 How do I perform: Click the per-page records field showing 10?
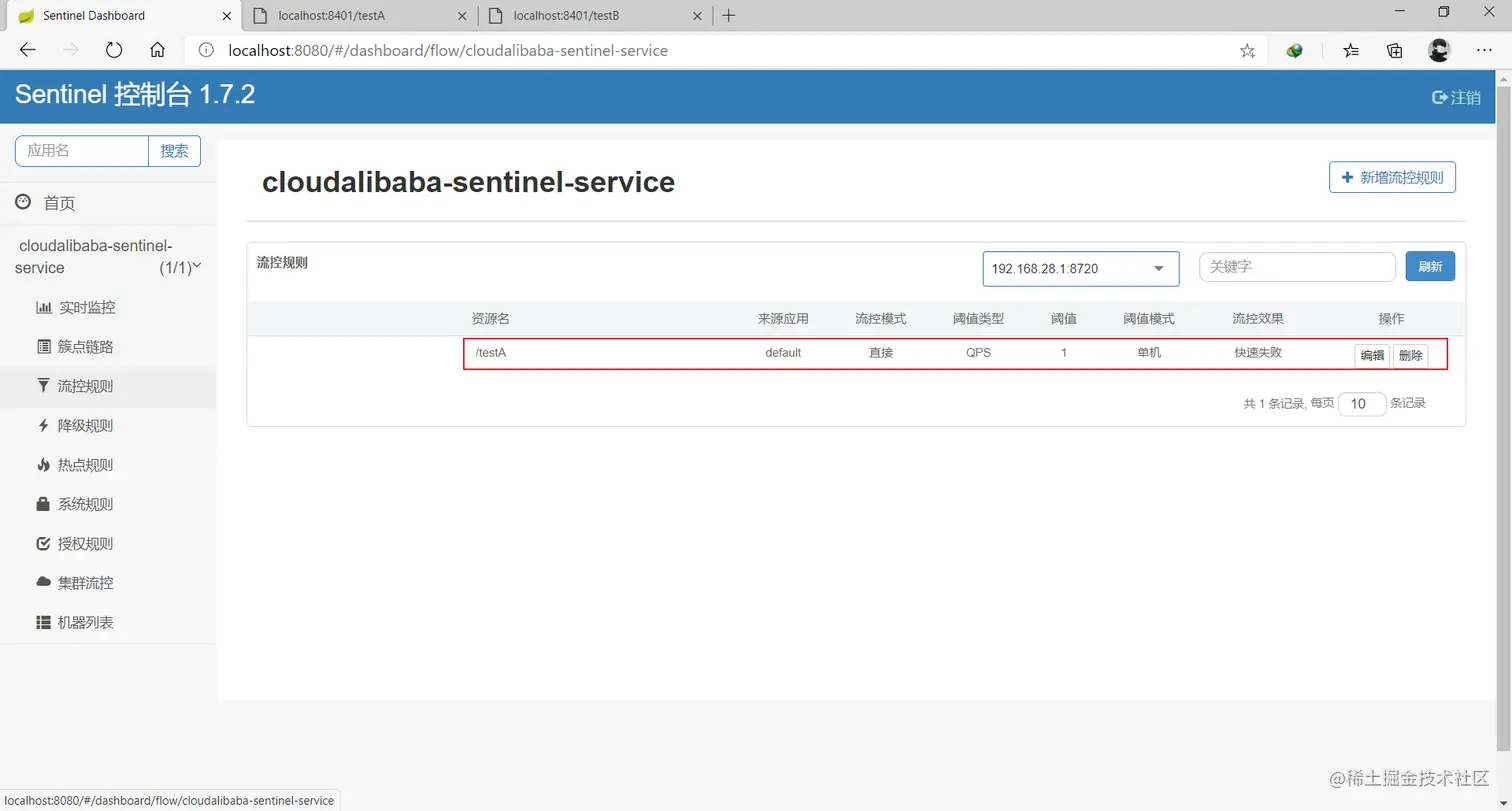[1362, 404]
